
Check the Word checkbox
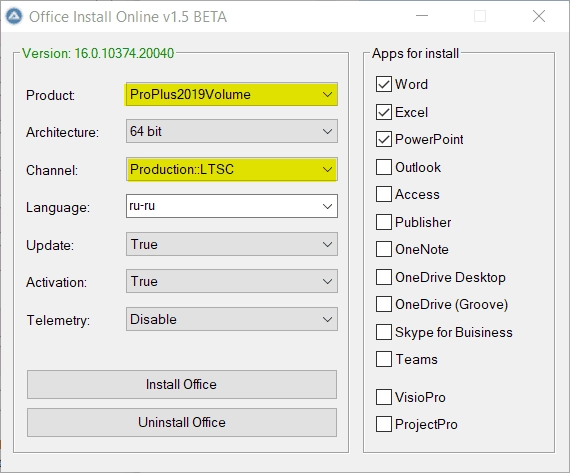point(384,84)
